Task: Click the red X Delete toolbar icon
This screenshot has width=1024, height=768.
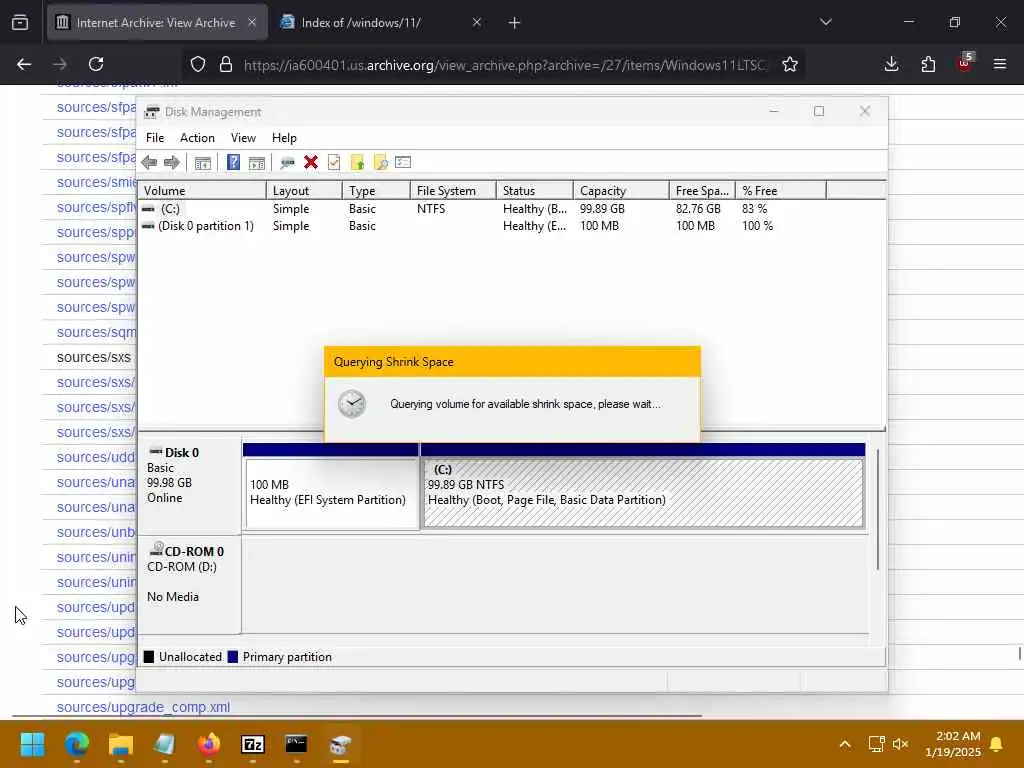Action: [x=311, y=162]
